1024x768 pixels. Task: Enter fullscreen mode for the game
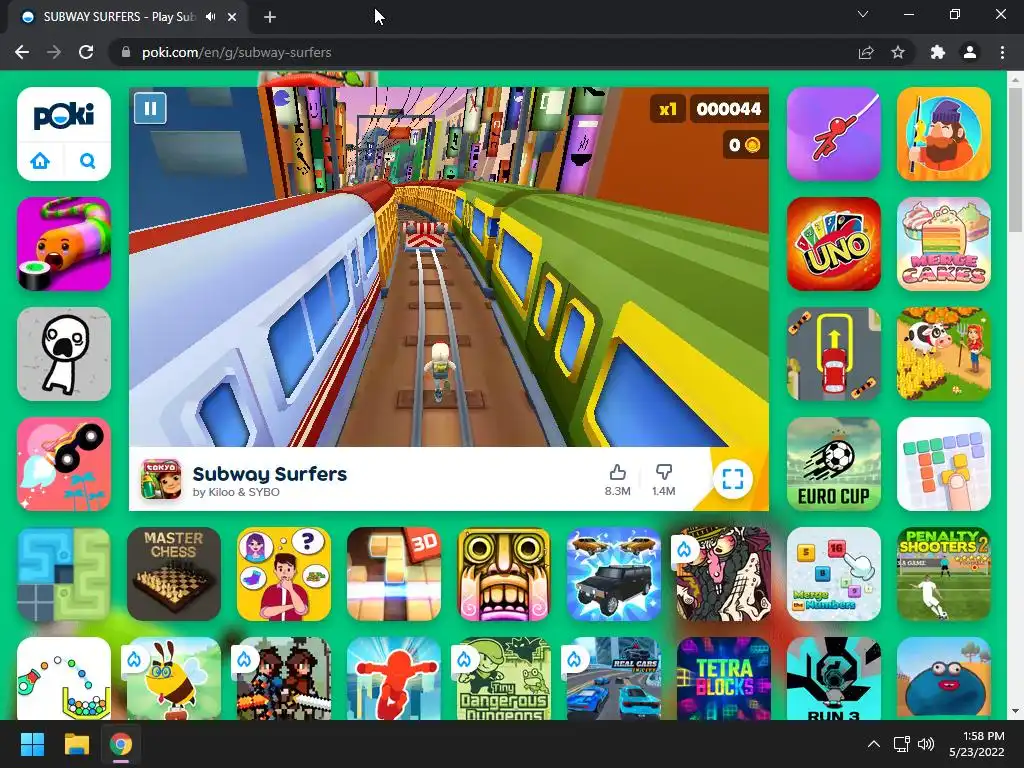[733, 479]
